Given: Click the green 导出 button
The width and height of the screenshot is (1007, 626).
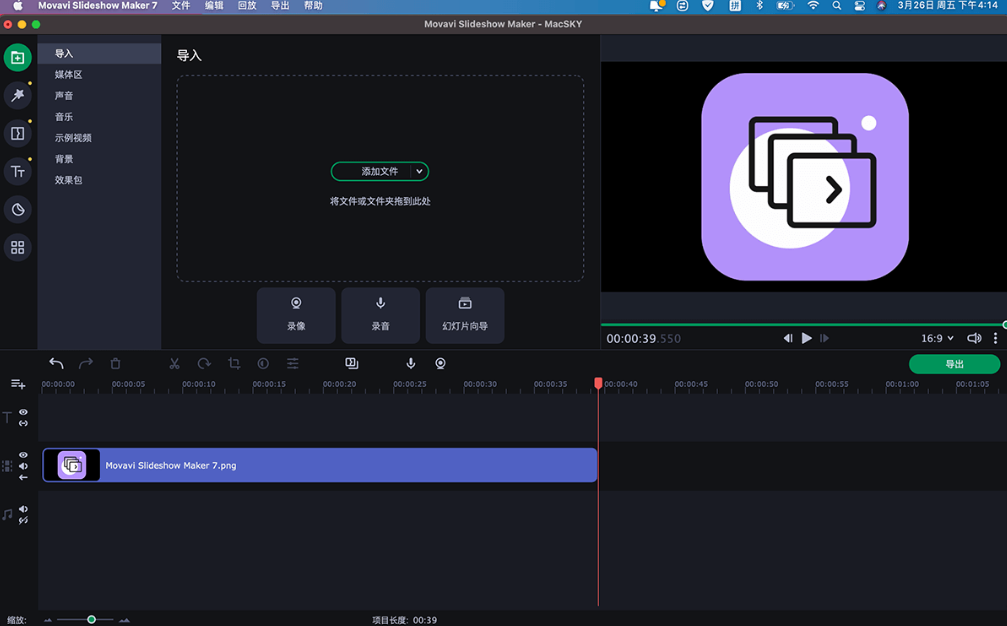Looking at the screenshot, I should tap(954, 364).
